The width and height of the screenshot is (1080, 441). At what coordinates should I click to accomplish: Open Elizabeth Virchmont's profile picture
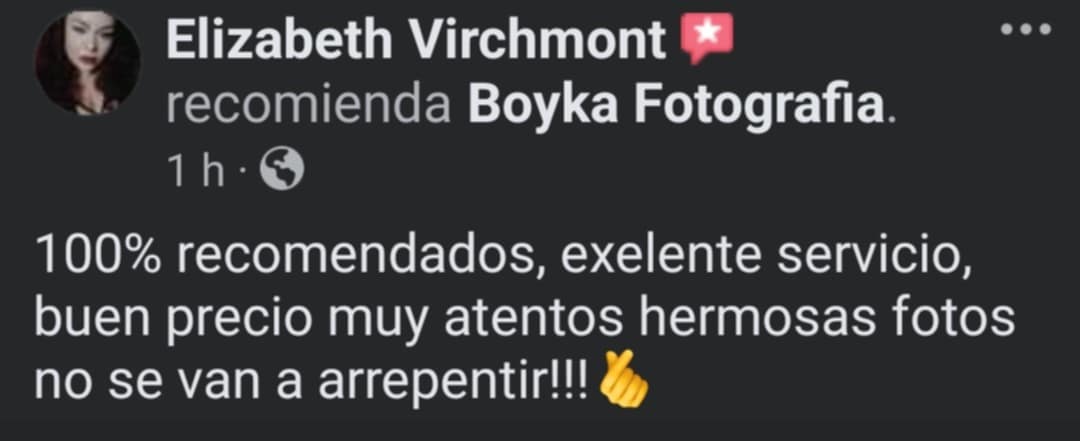tap(87, 63)
